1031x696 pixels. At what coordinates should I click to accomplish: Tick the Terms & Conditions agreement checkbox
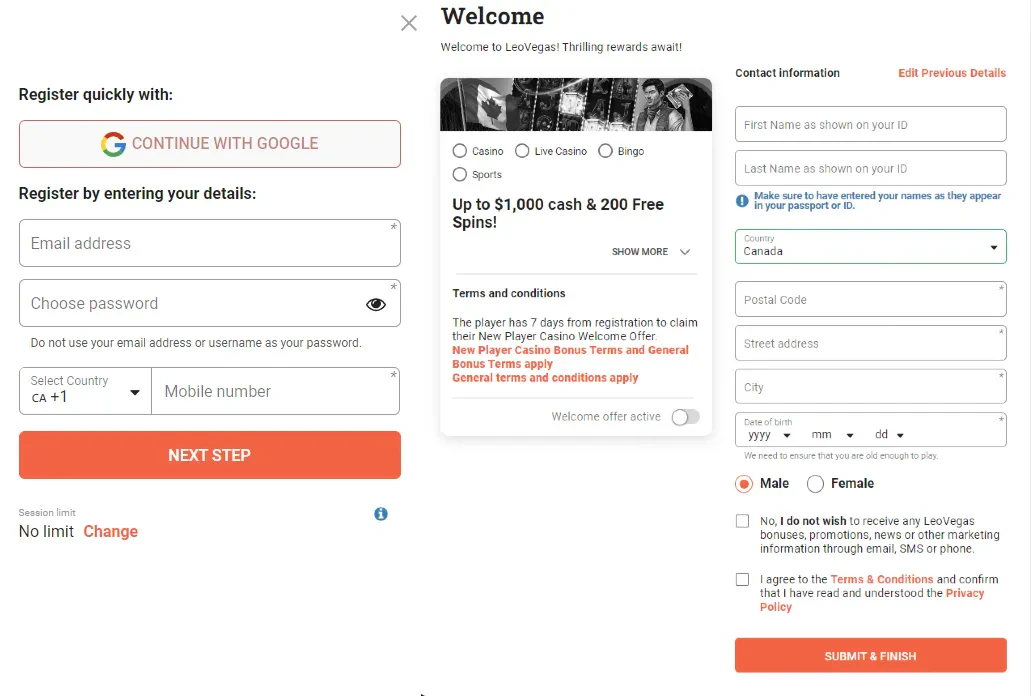742,580
